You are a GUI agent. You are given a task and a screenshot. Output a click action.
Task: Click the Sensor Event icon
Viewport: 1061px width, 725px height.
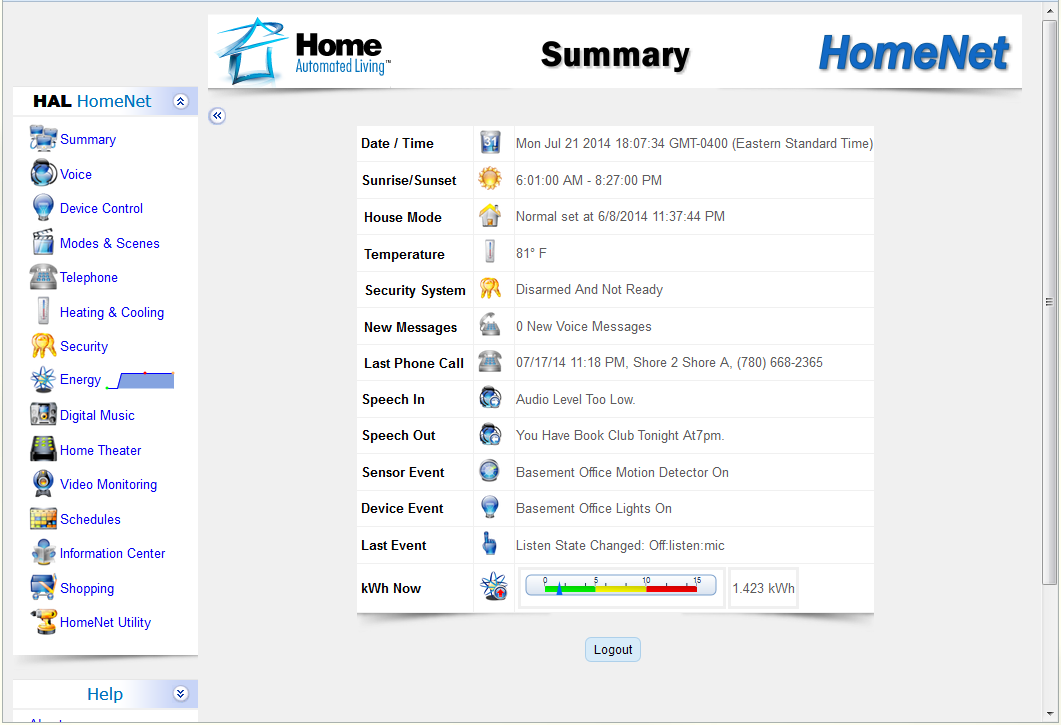point(490,470)
